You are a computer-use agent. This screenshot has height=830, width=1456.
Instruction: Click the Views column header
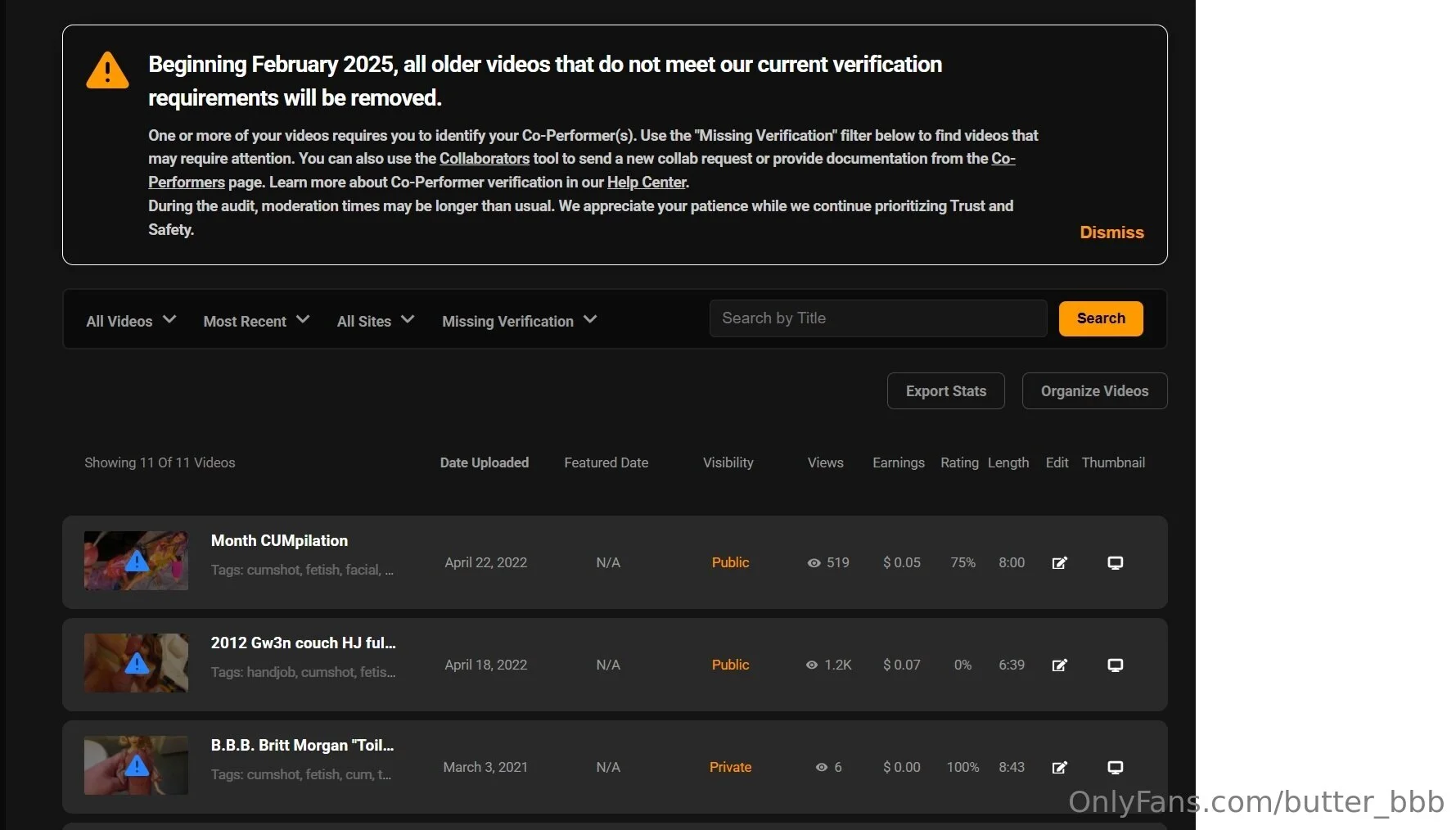click(825, 462)
